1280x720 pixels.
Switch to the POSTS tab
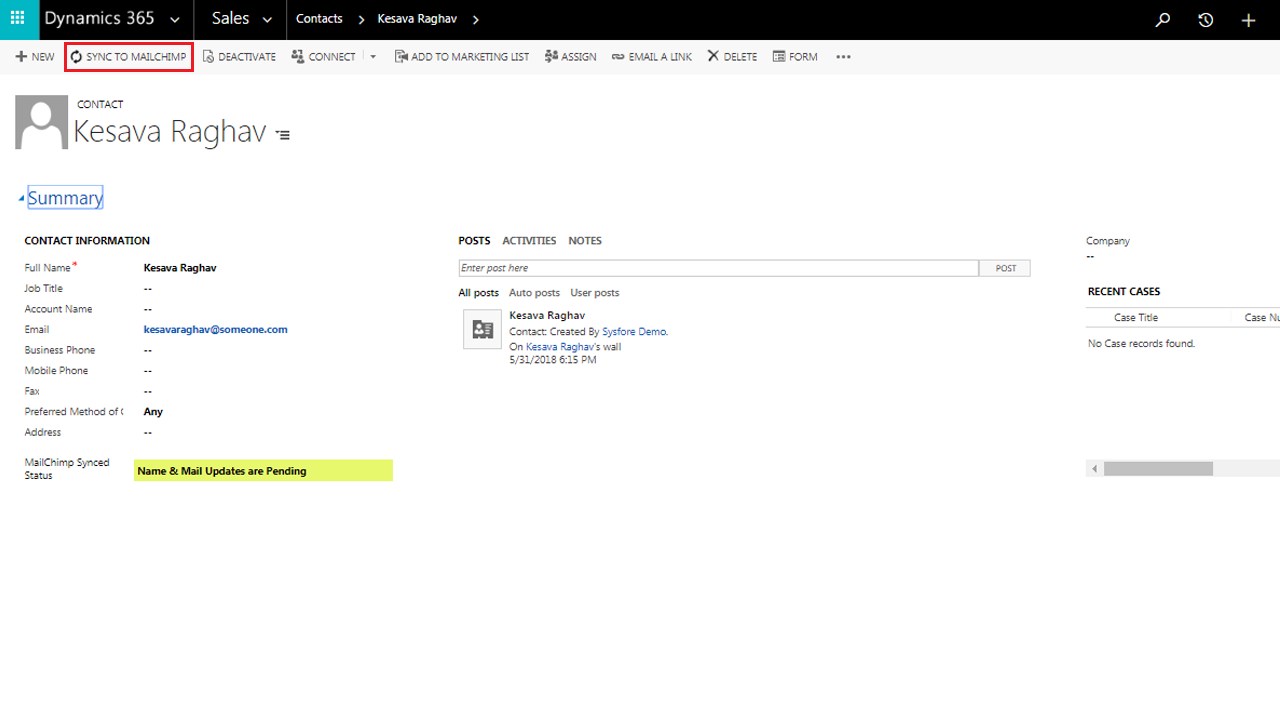(x=474, y=241)
